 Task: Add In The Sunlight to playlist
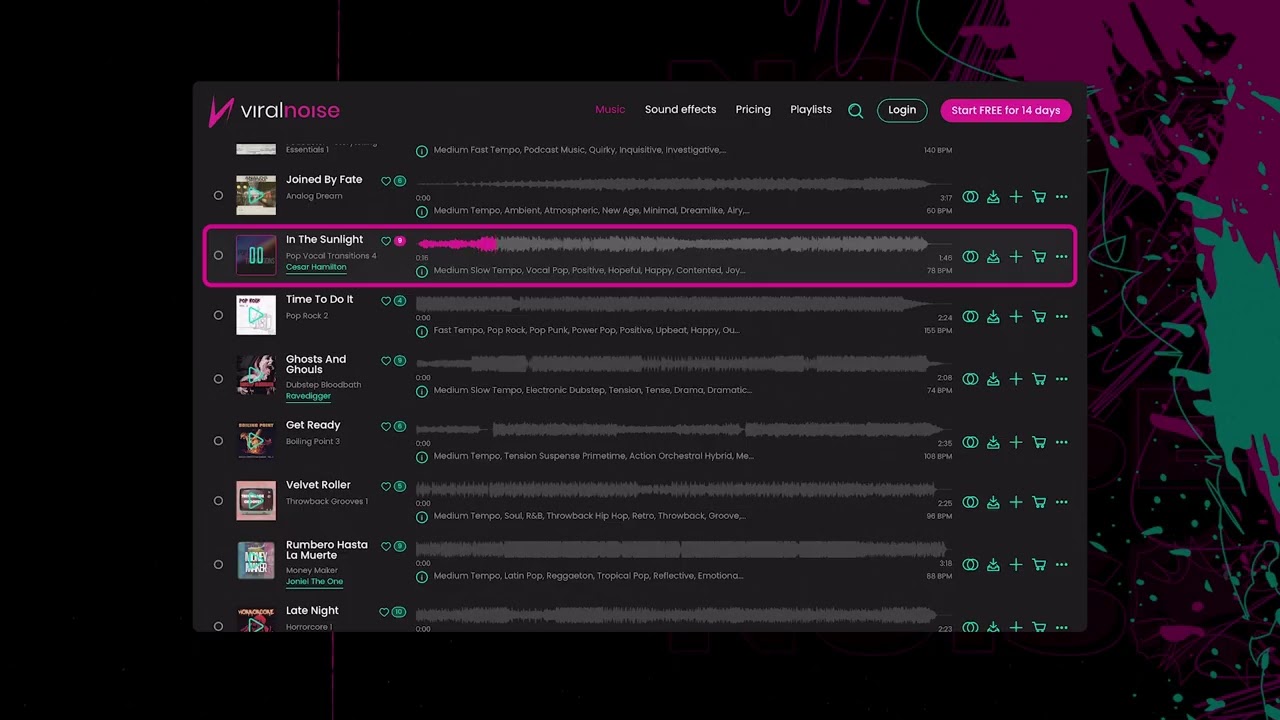[1016, 257]
